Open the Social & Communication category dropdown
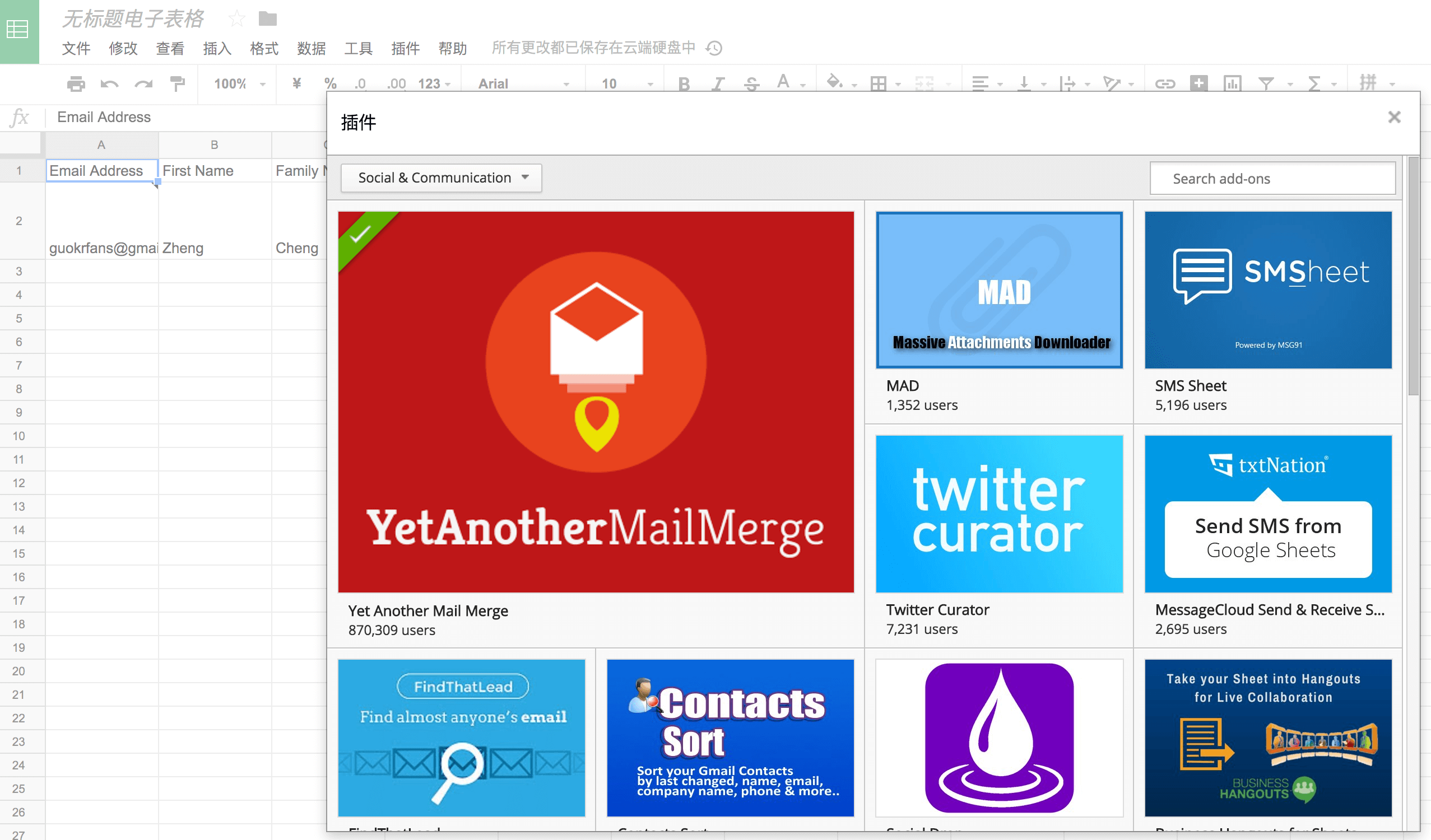The image size is (1431, 840). click(441, 178)
